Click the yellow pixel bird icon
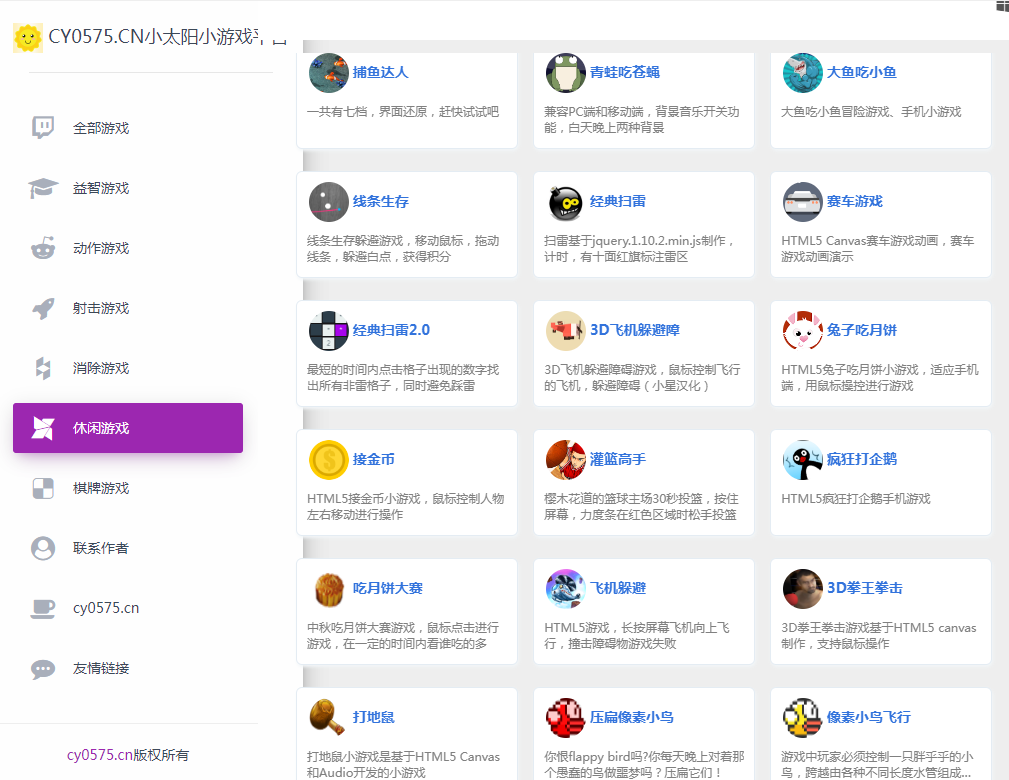This screenshot has width=1009, height=780. pos(803,718)
